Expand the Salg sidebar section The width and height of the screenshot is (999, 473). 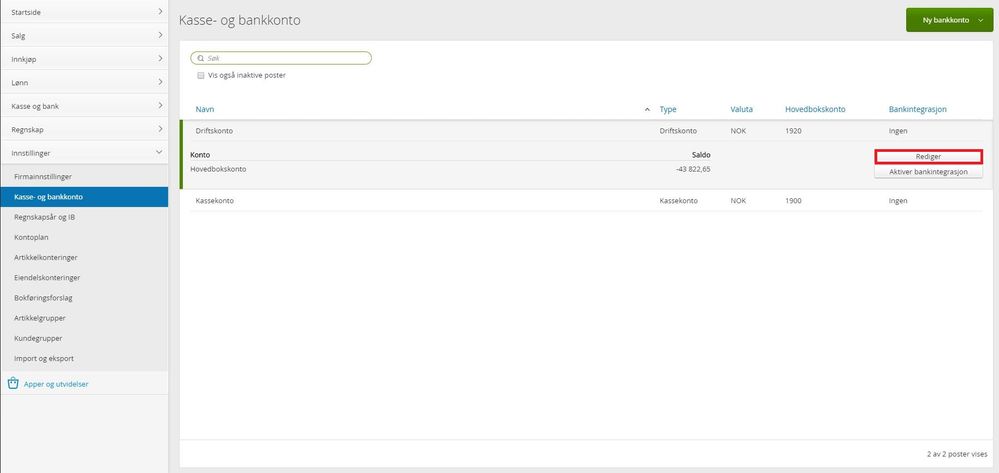[x=84, y=36]
